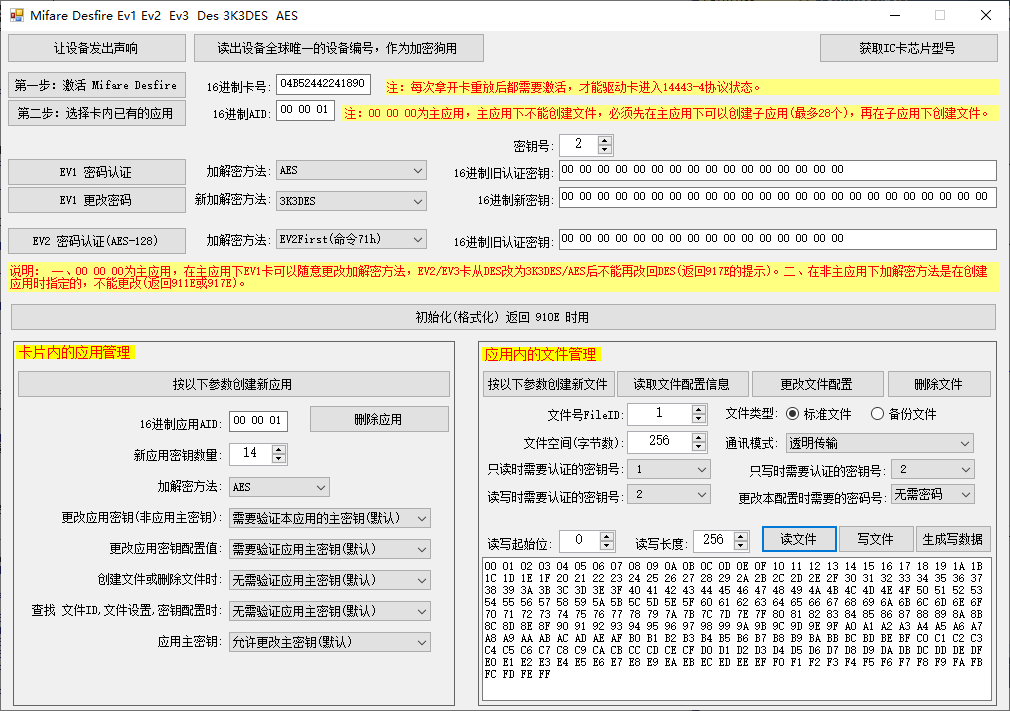Viewport: 1010px width, 711px height.
Task: Click 初始化(格式化) 返回 910E 时用 button
Action: [x=504, y=317]
